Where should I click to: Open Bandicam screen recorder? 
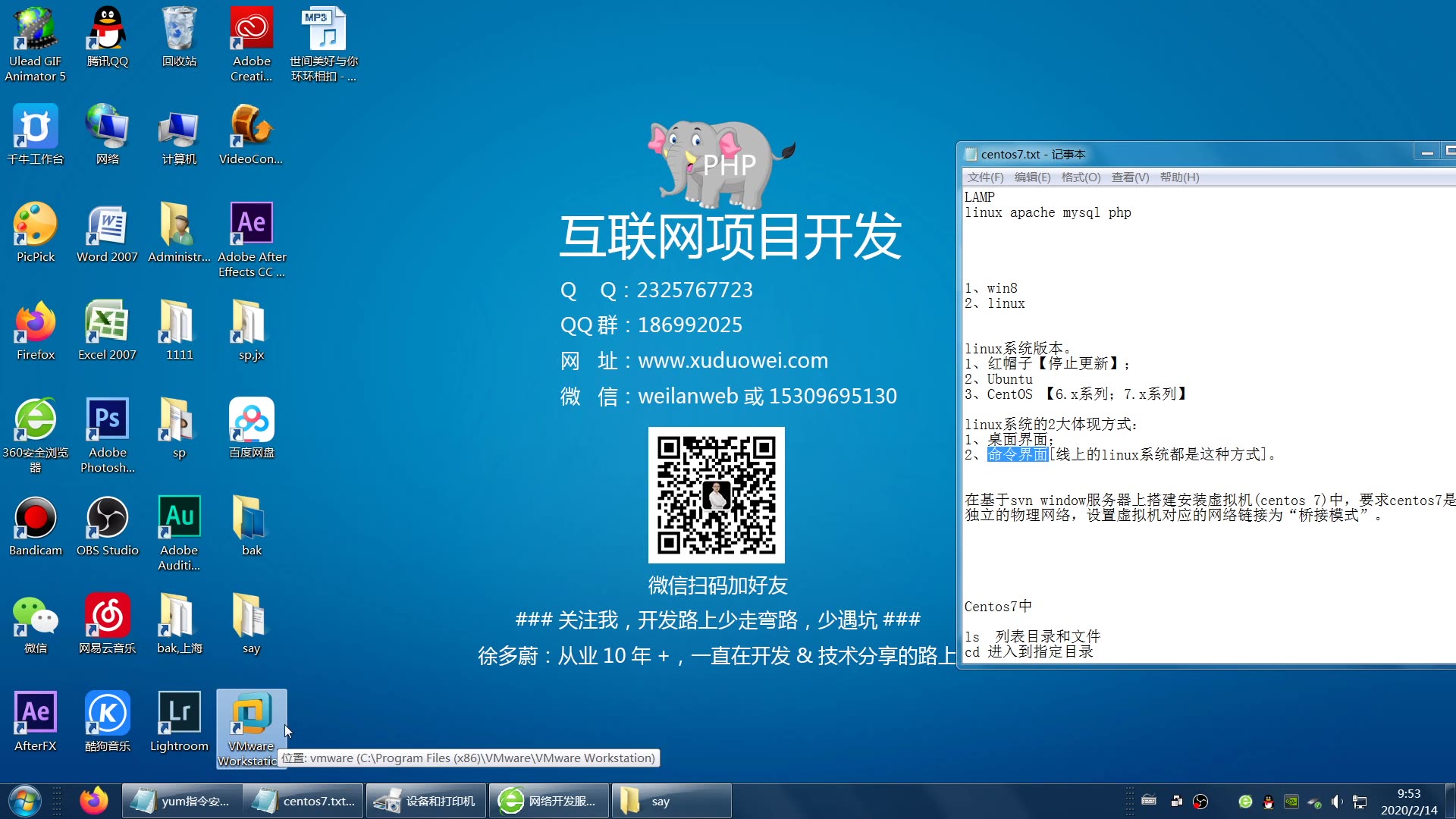(35, 526)
